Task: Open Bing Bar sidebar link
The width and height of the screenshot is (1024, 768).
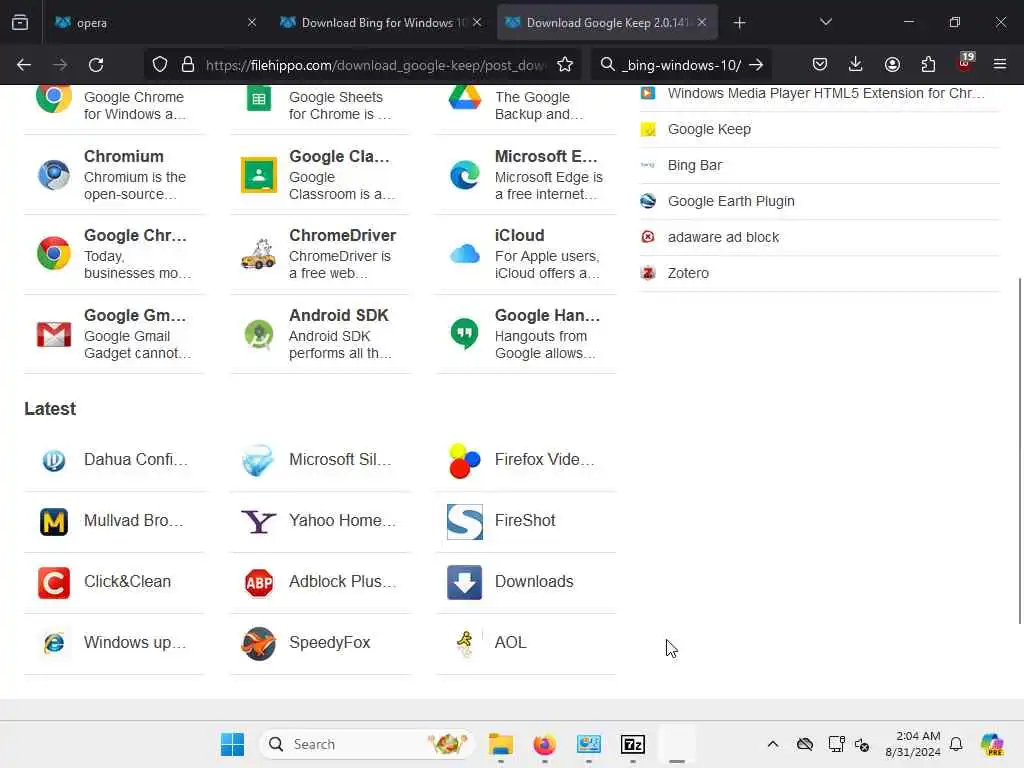Action: click(695, 165)
